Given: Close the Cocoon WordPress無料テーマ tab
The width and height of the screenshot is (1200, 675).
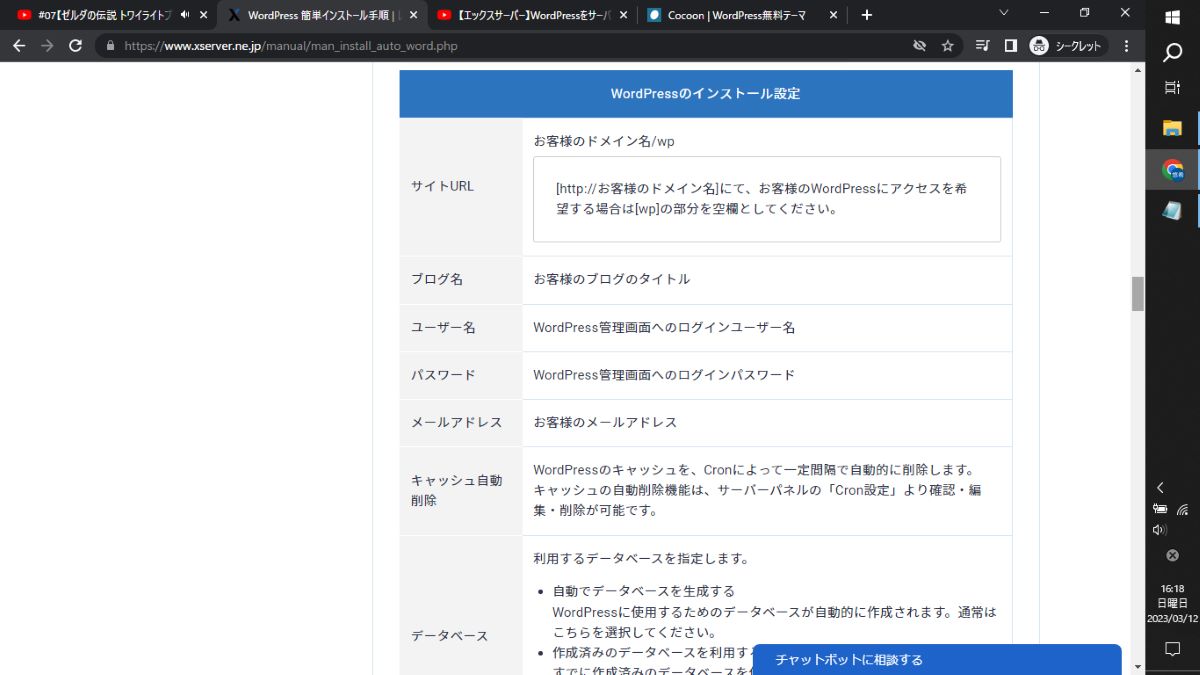Looking at the screenshot, I should 834,15.
